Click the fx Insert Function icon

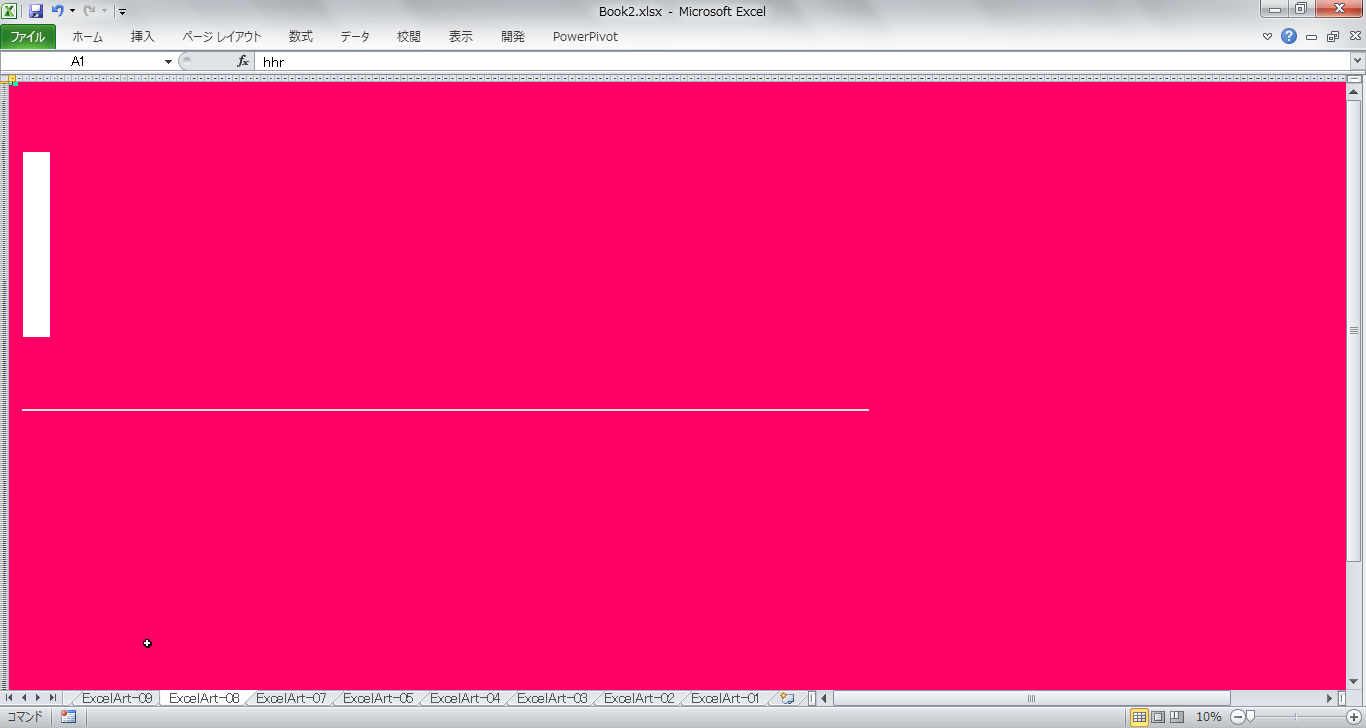click(x=243, y=61)
